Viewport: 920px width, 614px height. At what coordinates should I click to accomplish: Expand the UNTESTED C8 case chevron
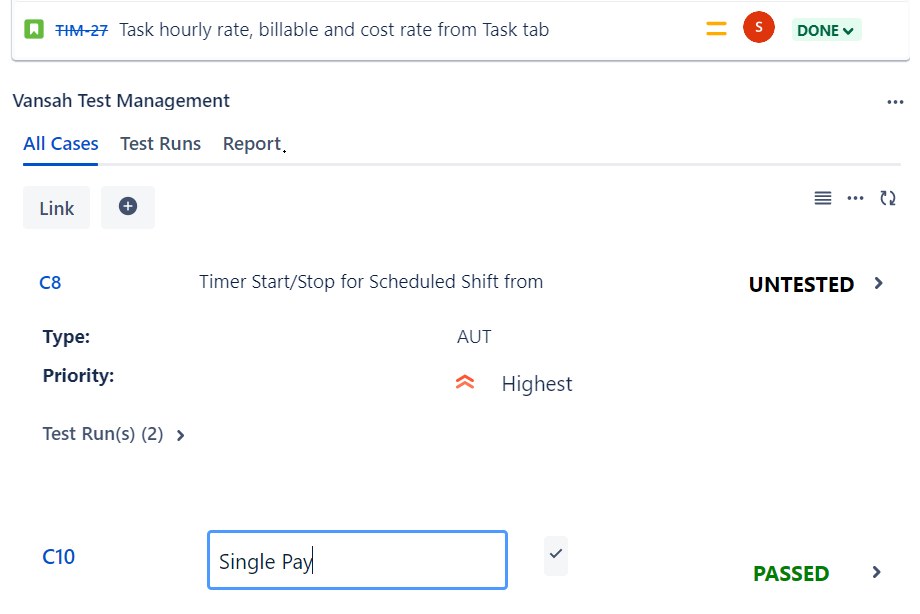click(x=878, y=284)
